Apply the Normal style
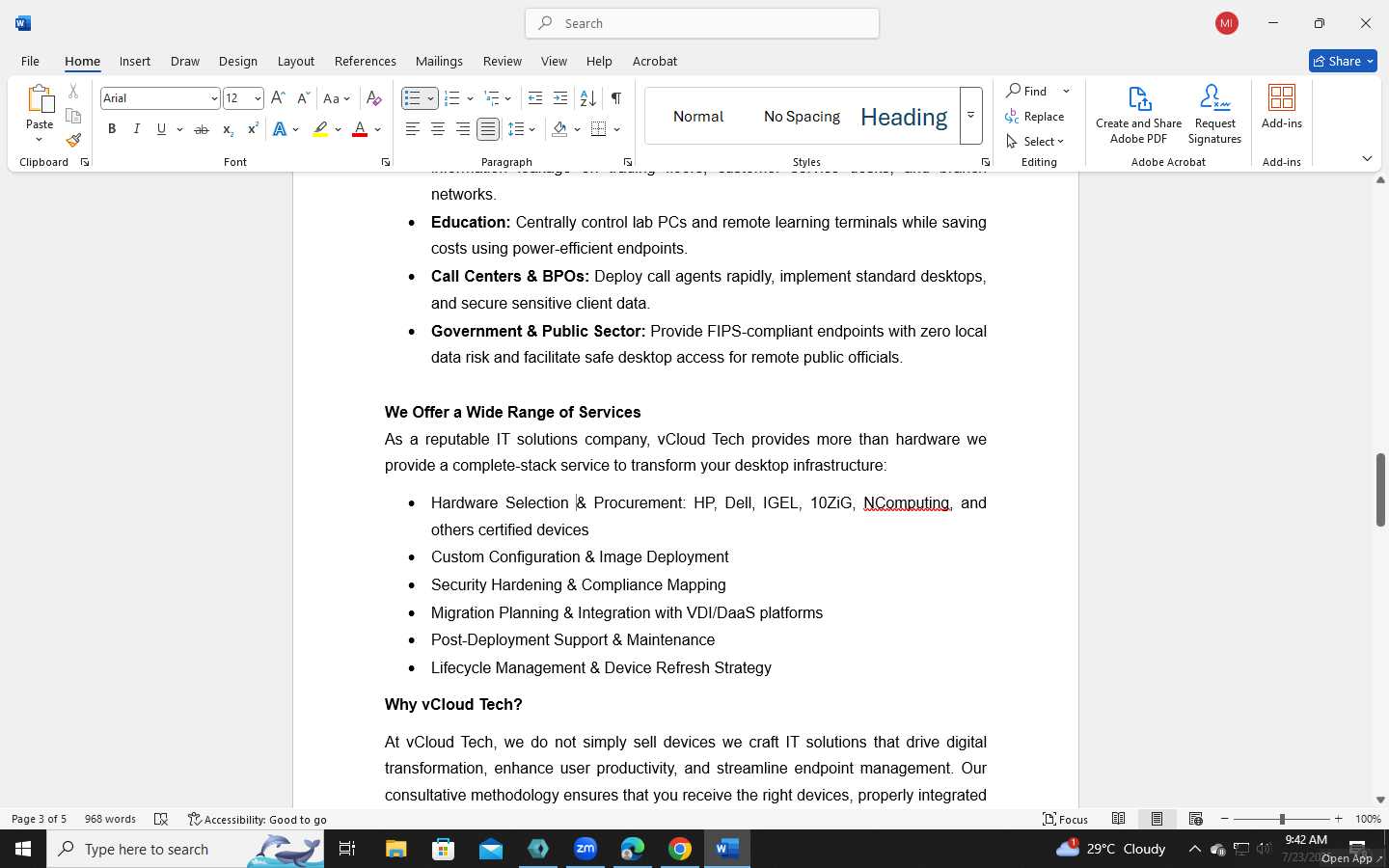This screenshot has width=1389, height=868. coord(698,116)
